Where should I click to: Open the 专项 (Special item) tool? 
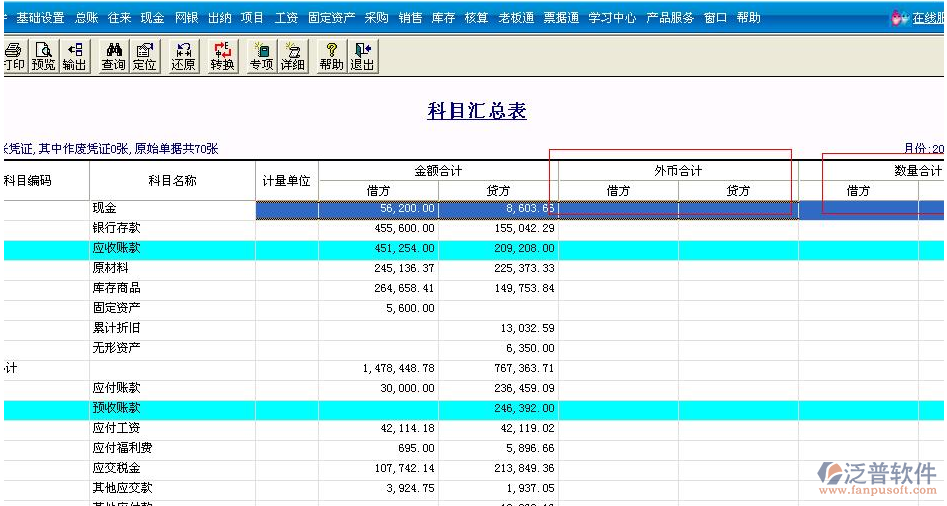pos(261,56)
